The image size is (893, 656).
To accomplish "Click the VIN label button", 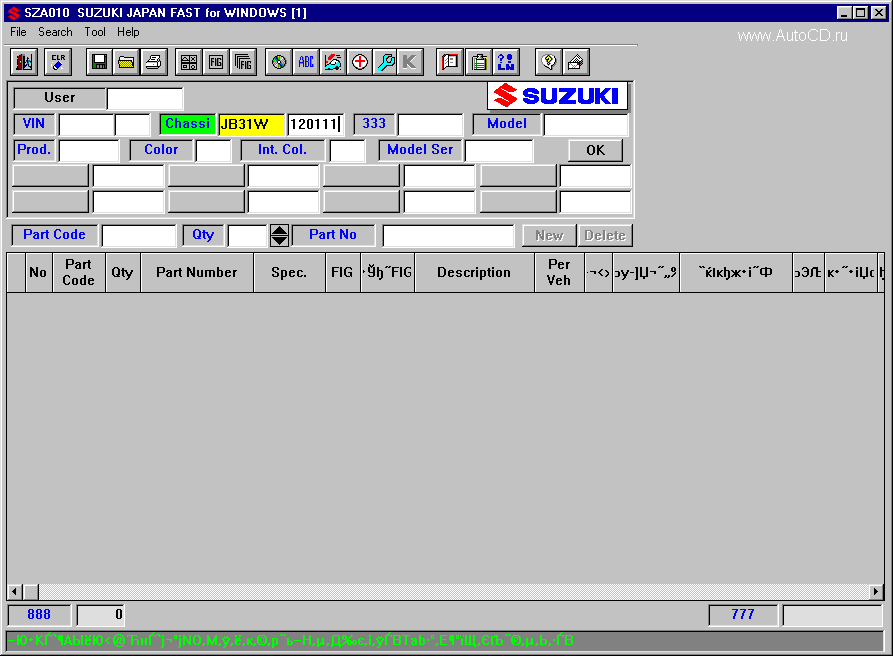I will (x=34, y=124).
